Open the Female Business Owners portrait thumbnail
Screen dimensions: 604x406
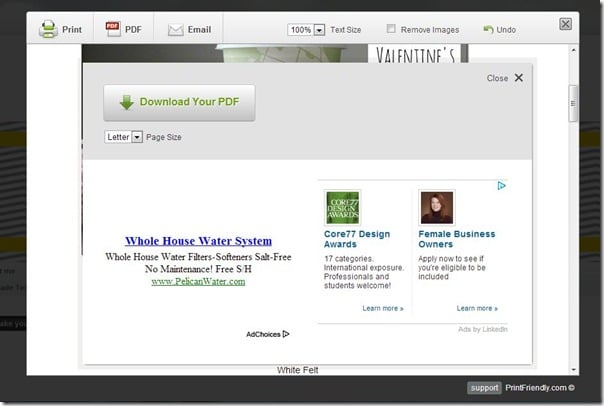437,207
